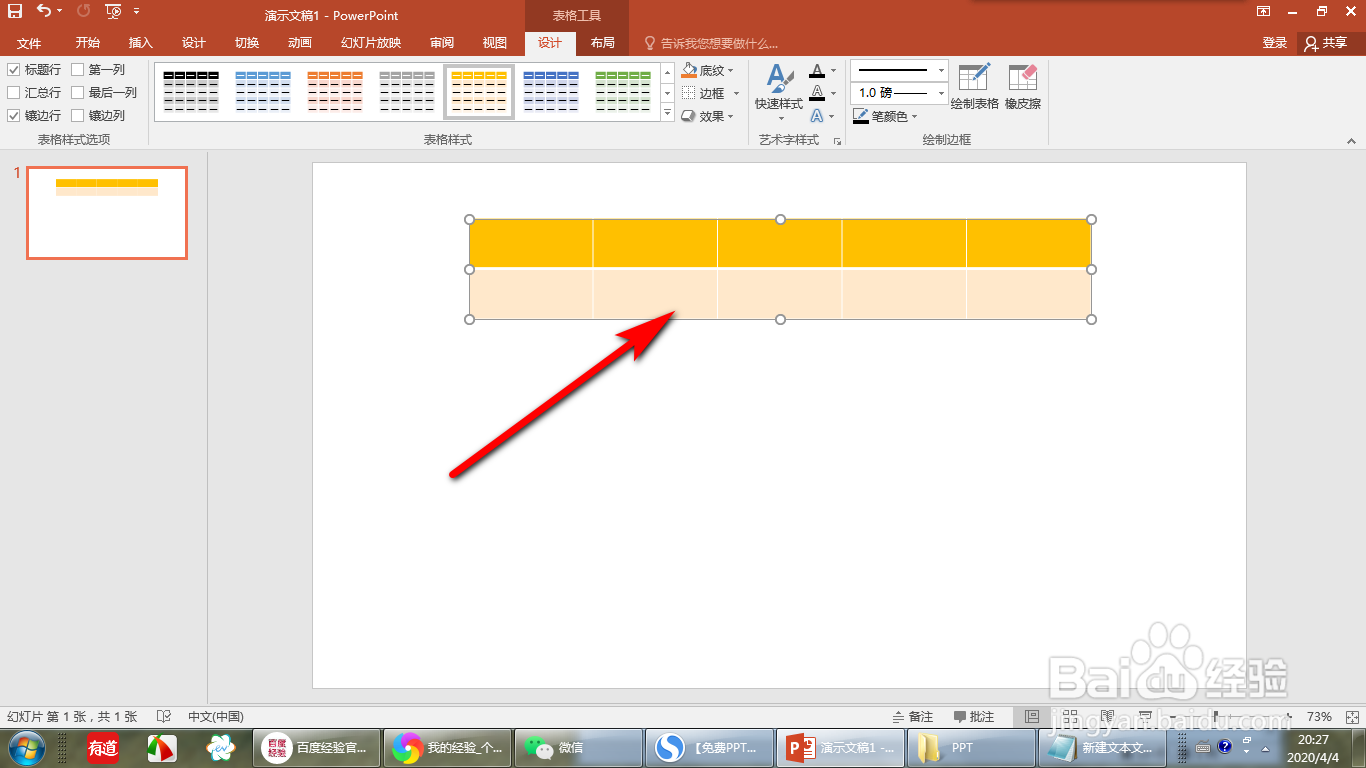Switch to the 审阅 review tab

tap(442, 43)
